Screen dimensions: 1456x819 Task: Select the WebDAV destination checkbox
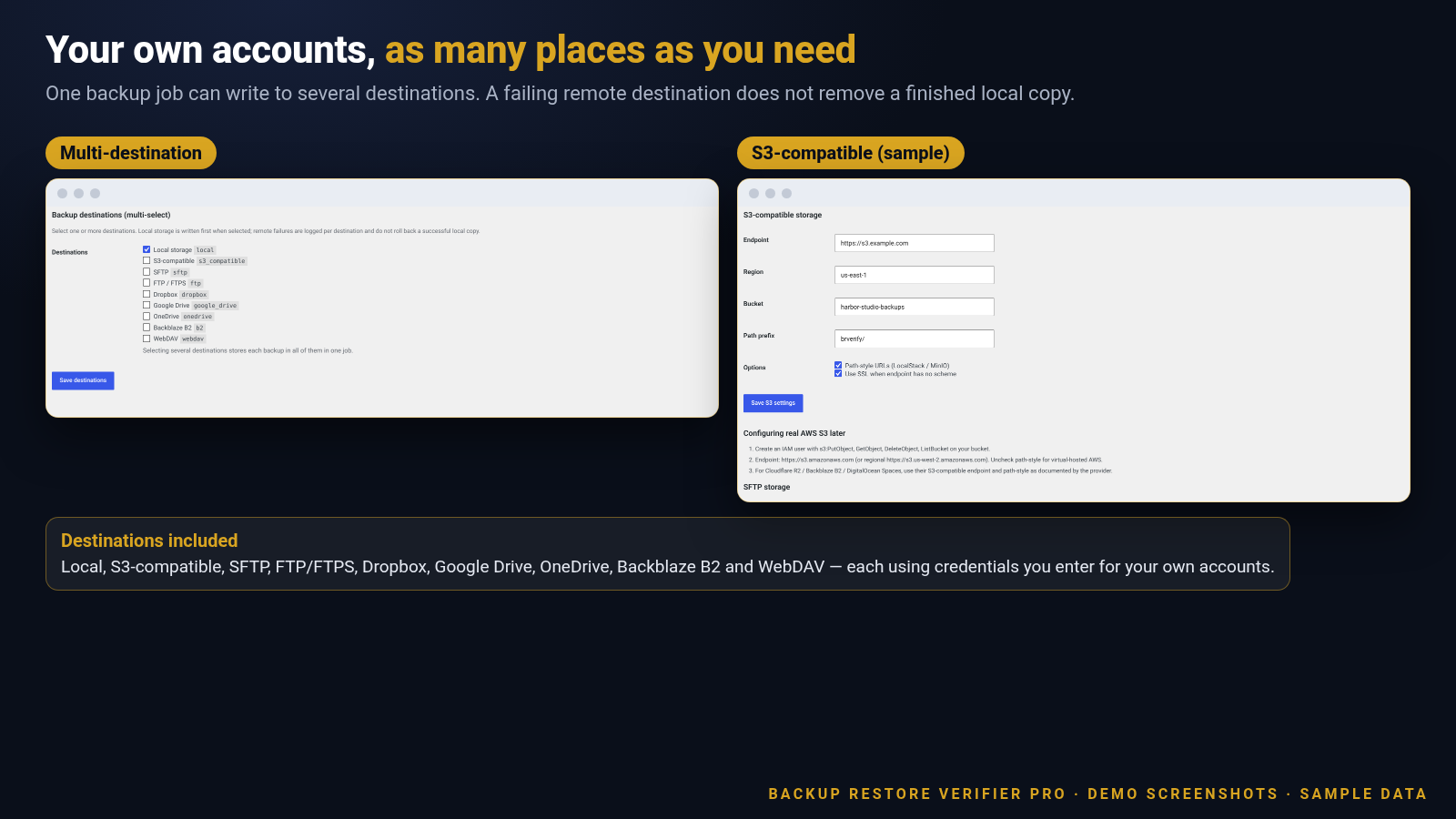[147, 339]
